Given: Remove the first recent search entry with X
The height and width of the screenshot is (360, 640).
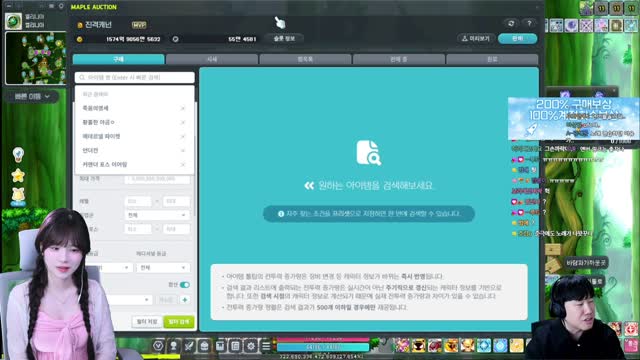Looking at the screenshot, I should click(x=183, y=108).
